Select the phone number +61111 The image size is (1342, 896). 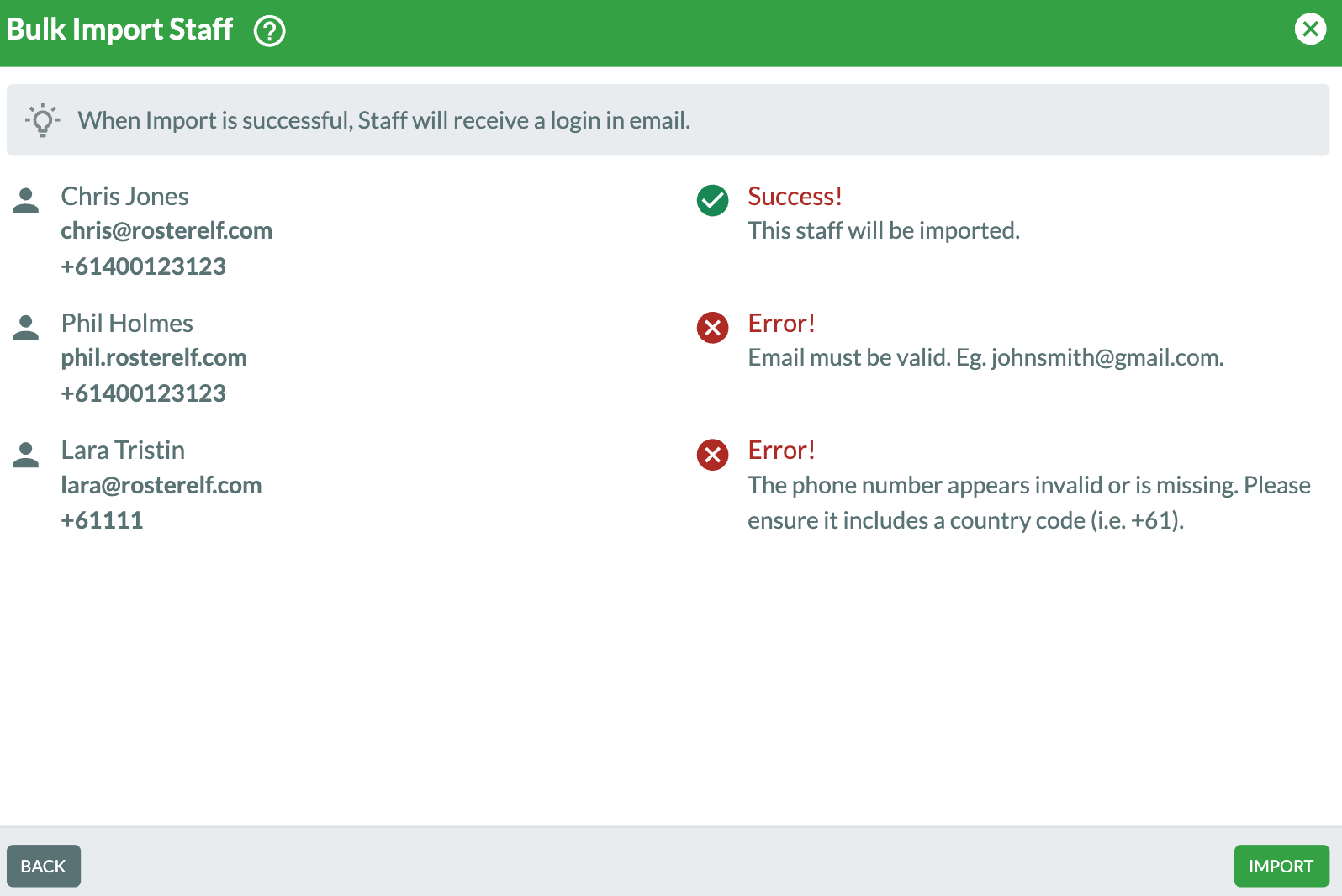(102, 520)
